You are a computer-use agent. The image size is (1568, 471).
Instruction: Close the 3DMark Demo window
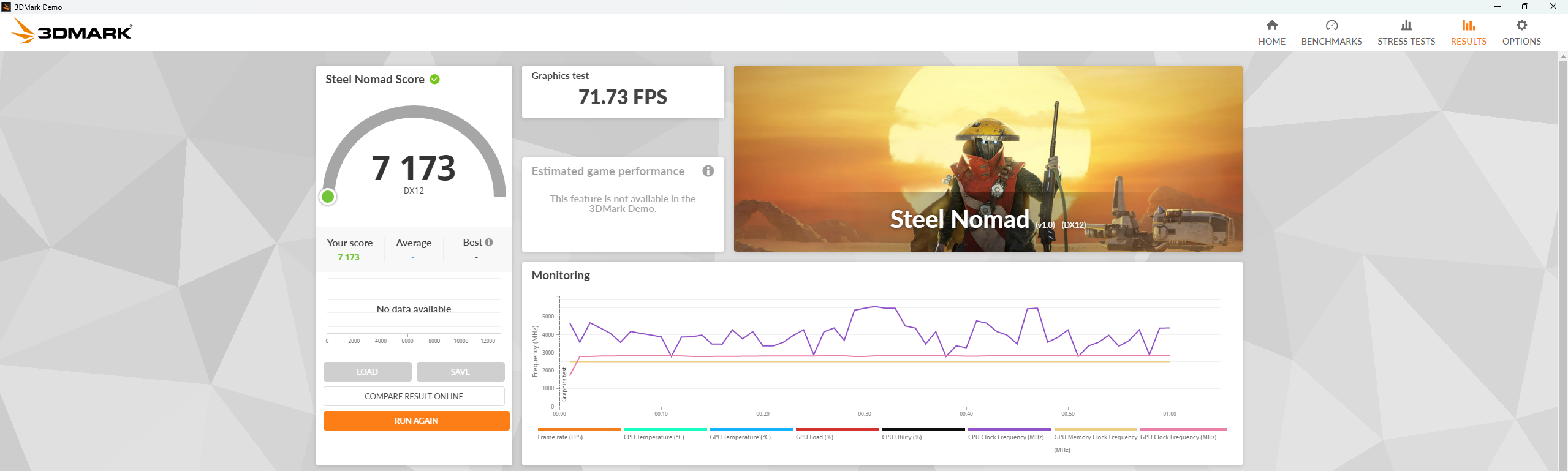pyautogui.click(x=1553, y=7)
